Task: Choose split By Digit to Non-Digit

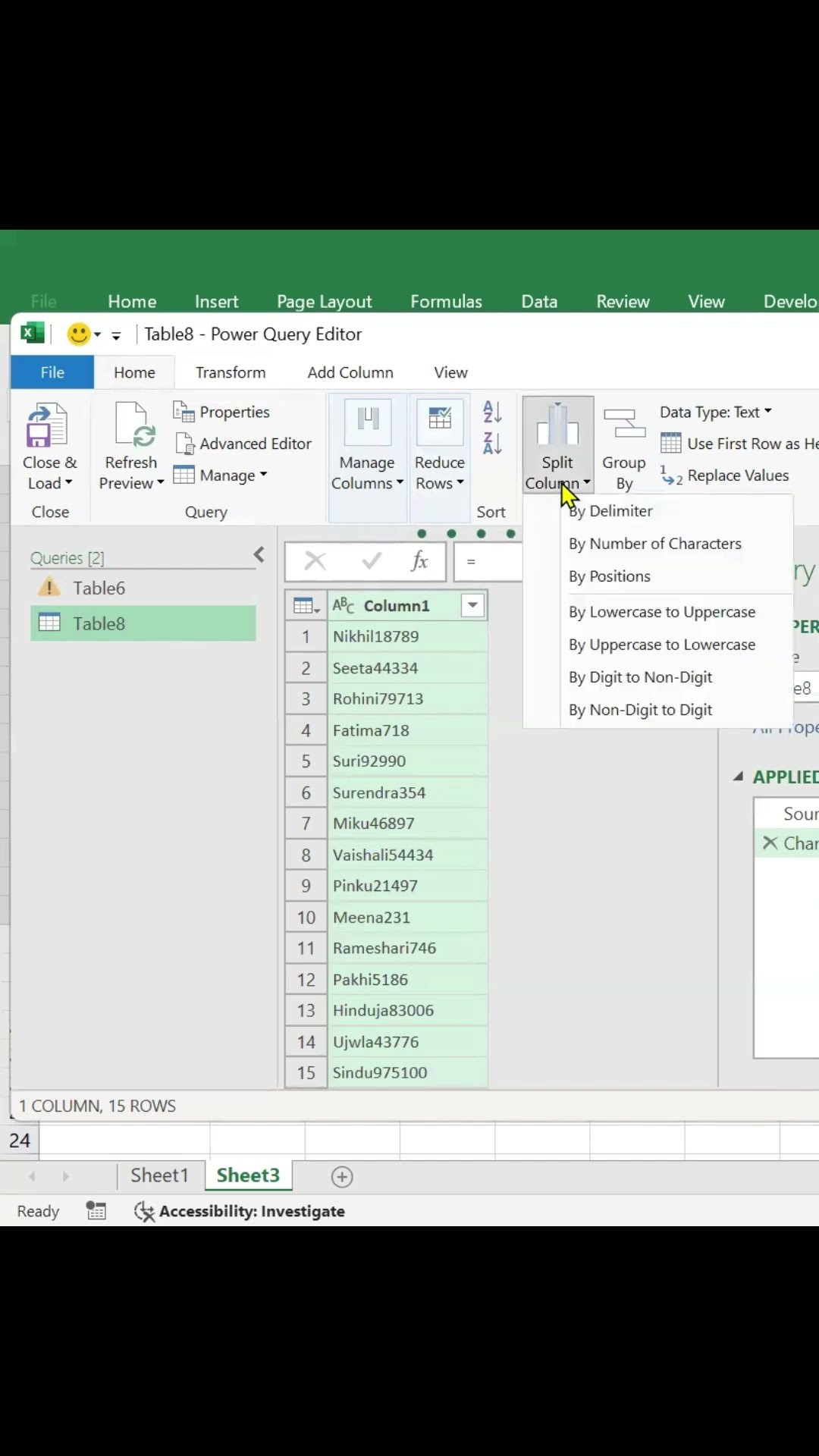Action: (641, 677)
